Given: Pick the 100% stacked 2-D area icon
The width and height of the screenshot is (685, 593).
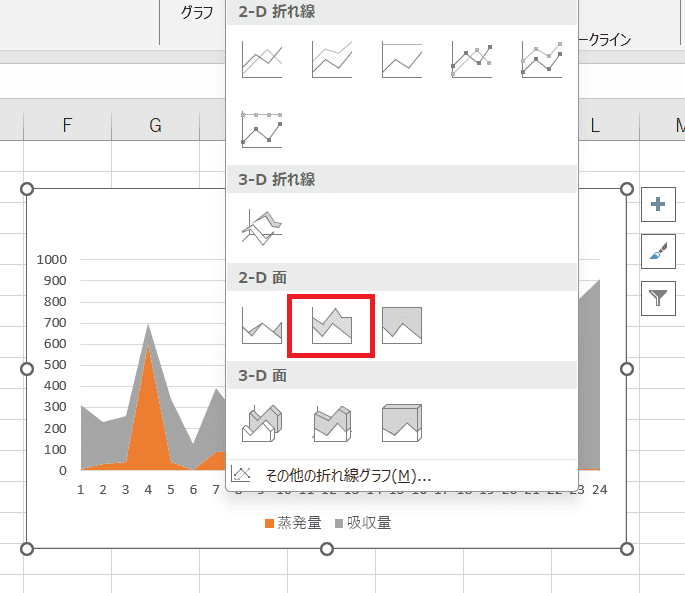Looking at the screenshot, I should click(401, 326).
